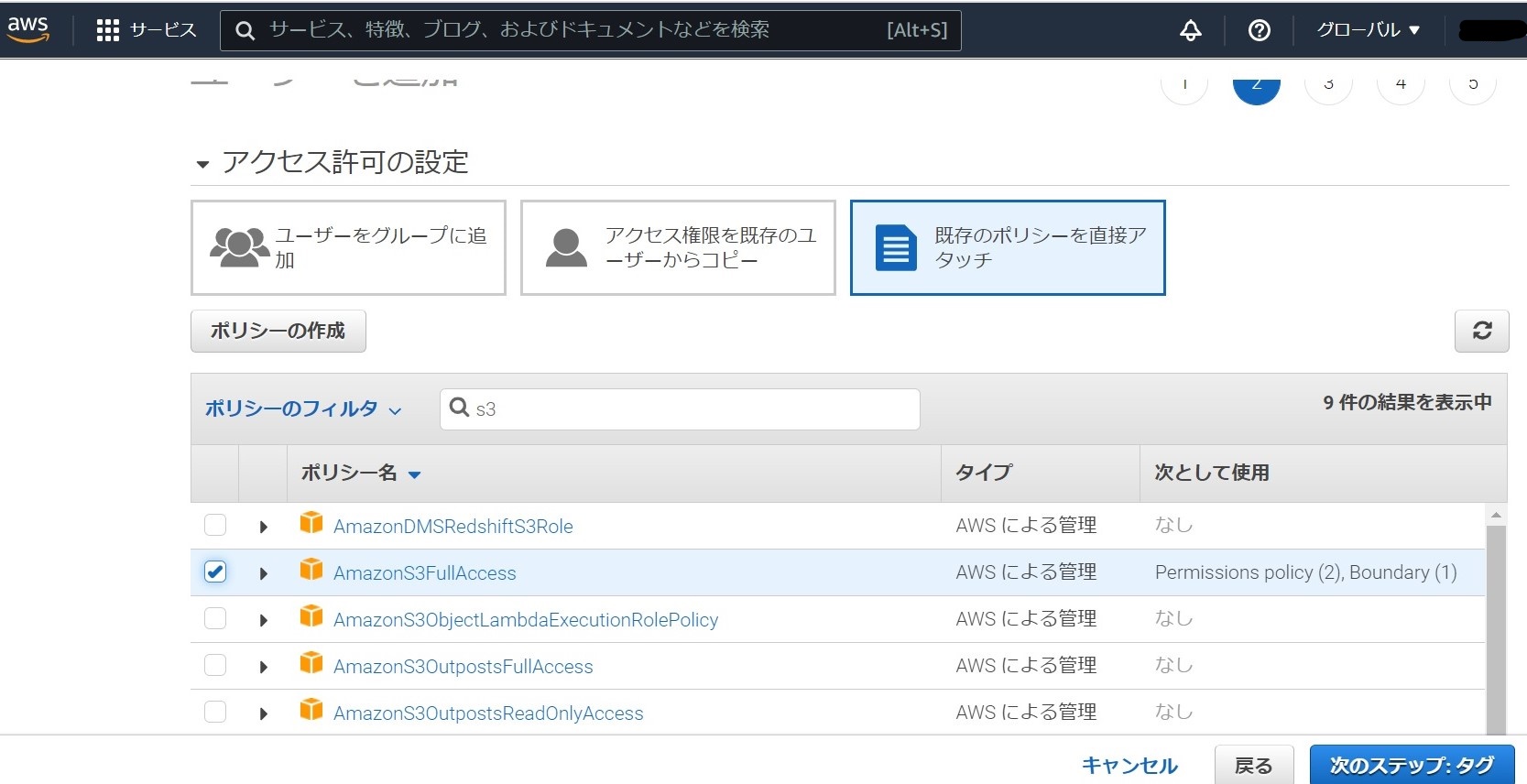Screen dimensions: 1527x784
Task: Expand the AmazonDMSRedshiftS3Role row details
Action: pos(264,527)
